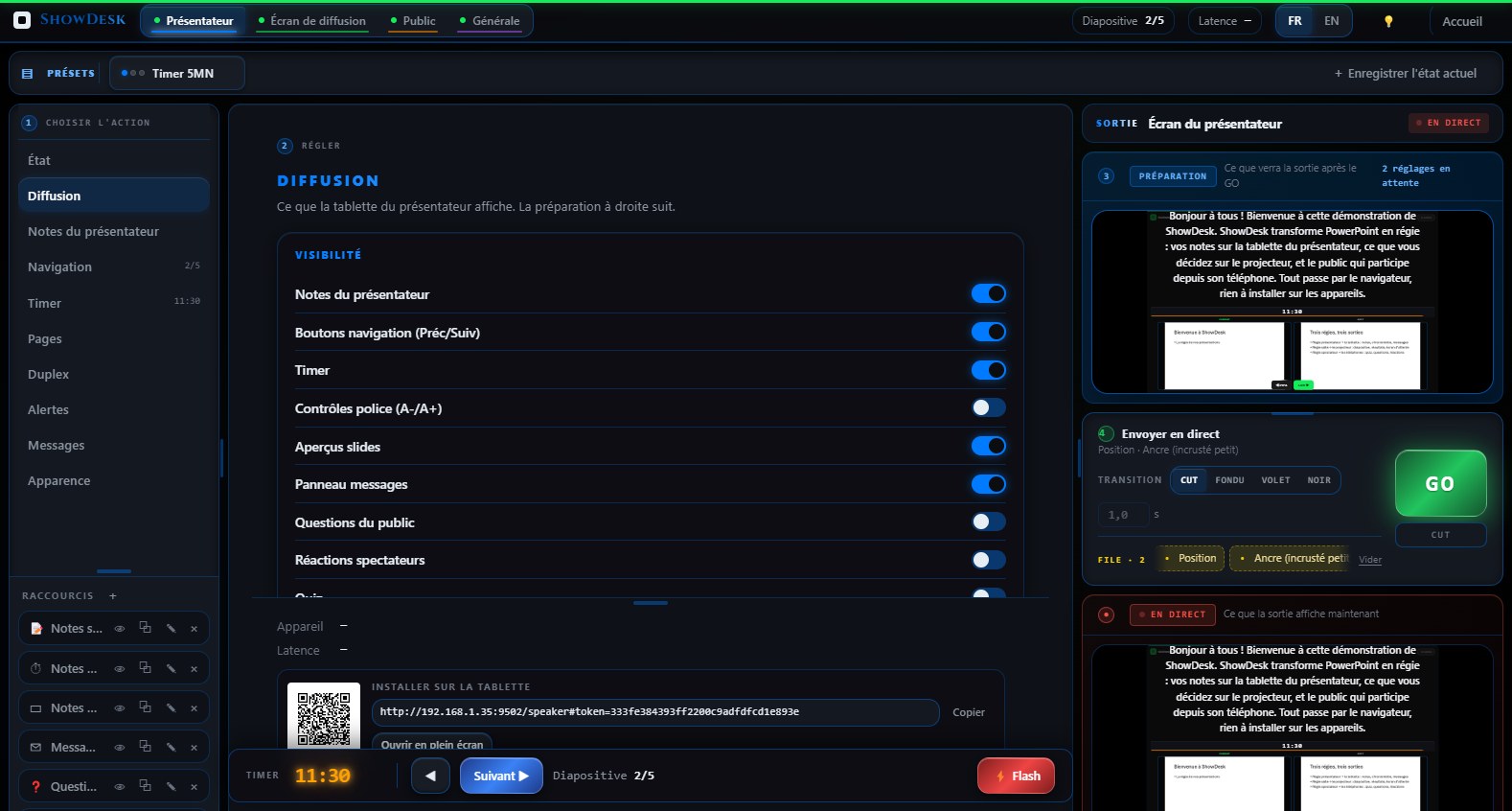Select the FONDU transition
1512x811 pixels.
coord(1229,480)
